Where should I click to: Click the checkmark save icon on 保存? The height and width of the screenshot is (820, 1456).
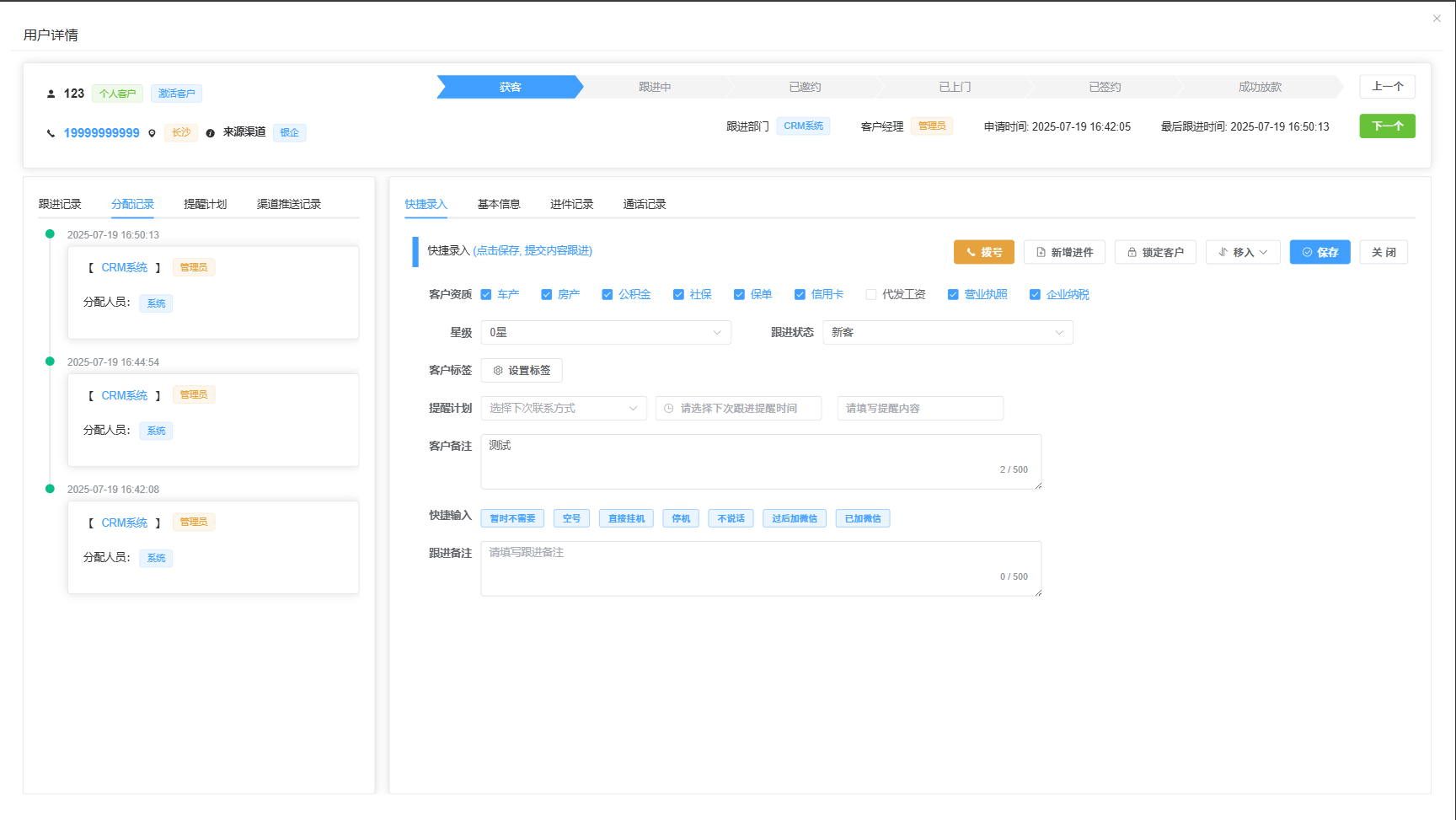coord(1308,251)
